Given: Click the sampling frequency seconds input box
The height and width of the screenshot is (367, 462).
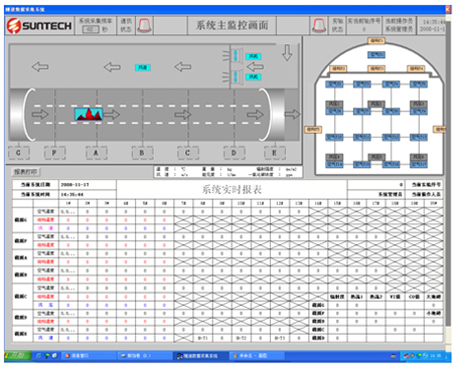Looking at the screenshot, I should (x=91, y=29).
